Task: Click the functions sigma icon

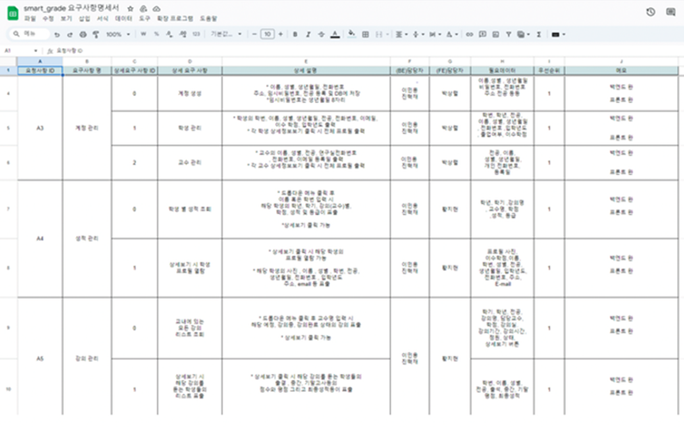Action: (x=539, y=34)
